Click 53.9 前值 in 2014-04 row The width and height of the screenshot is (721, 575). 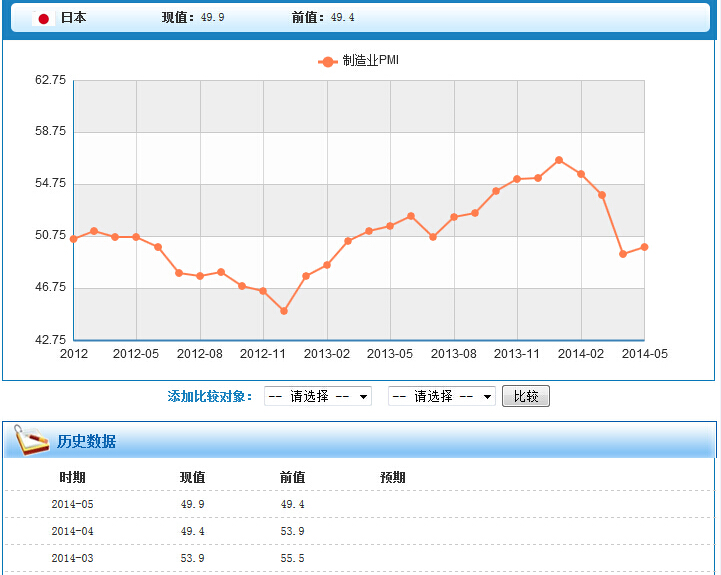[292, 531]
